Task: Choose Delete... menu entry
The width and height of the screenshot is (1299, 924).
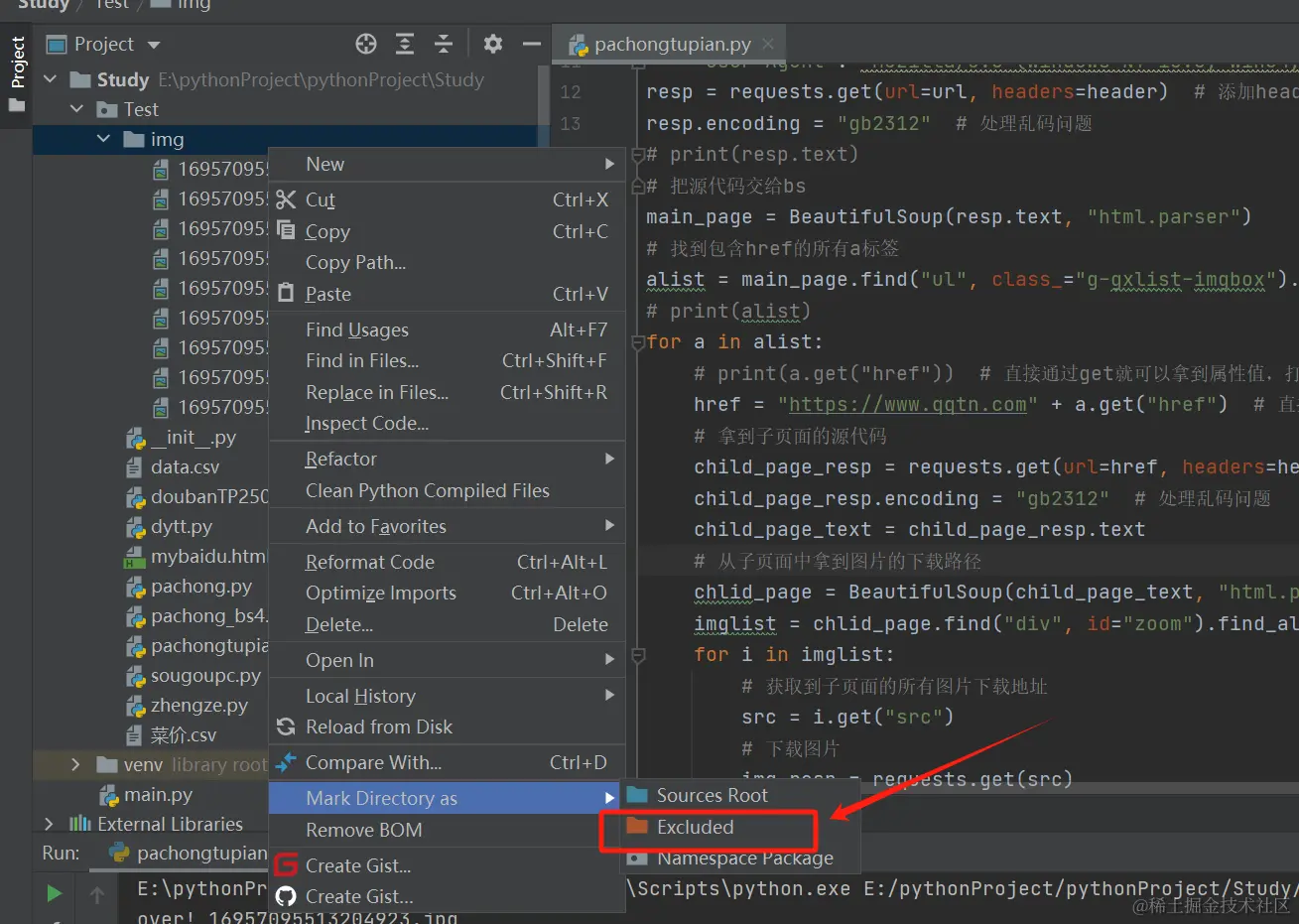Action: pos(447,624)
